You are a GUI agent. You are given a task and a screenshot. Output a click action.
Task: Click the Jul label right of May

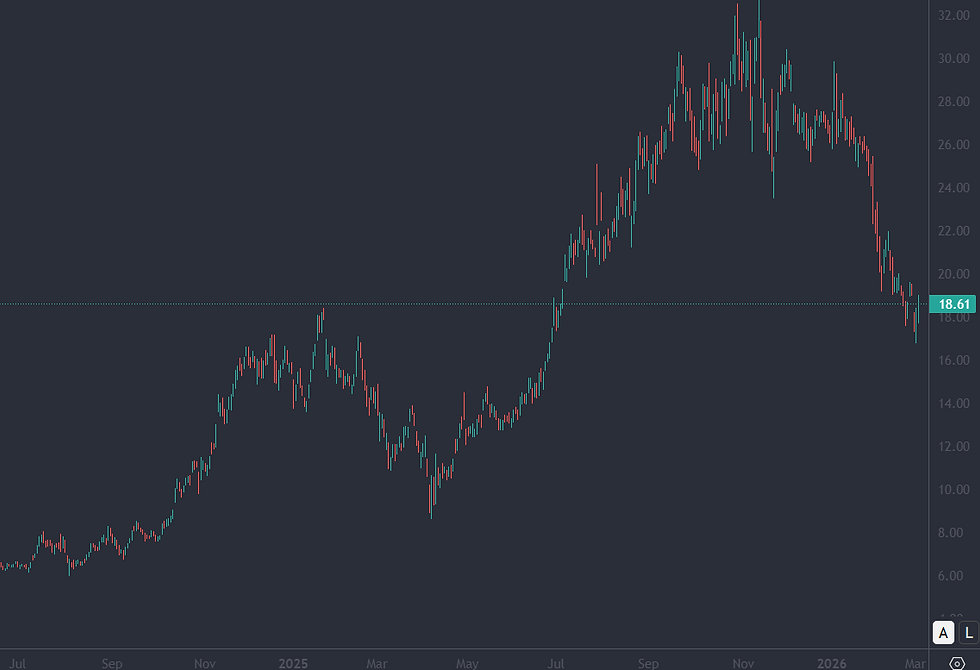[556, 663]
